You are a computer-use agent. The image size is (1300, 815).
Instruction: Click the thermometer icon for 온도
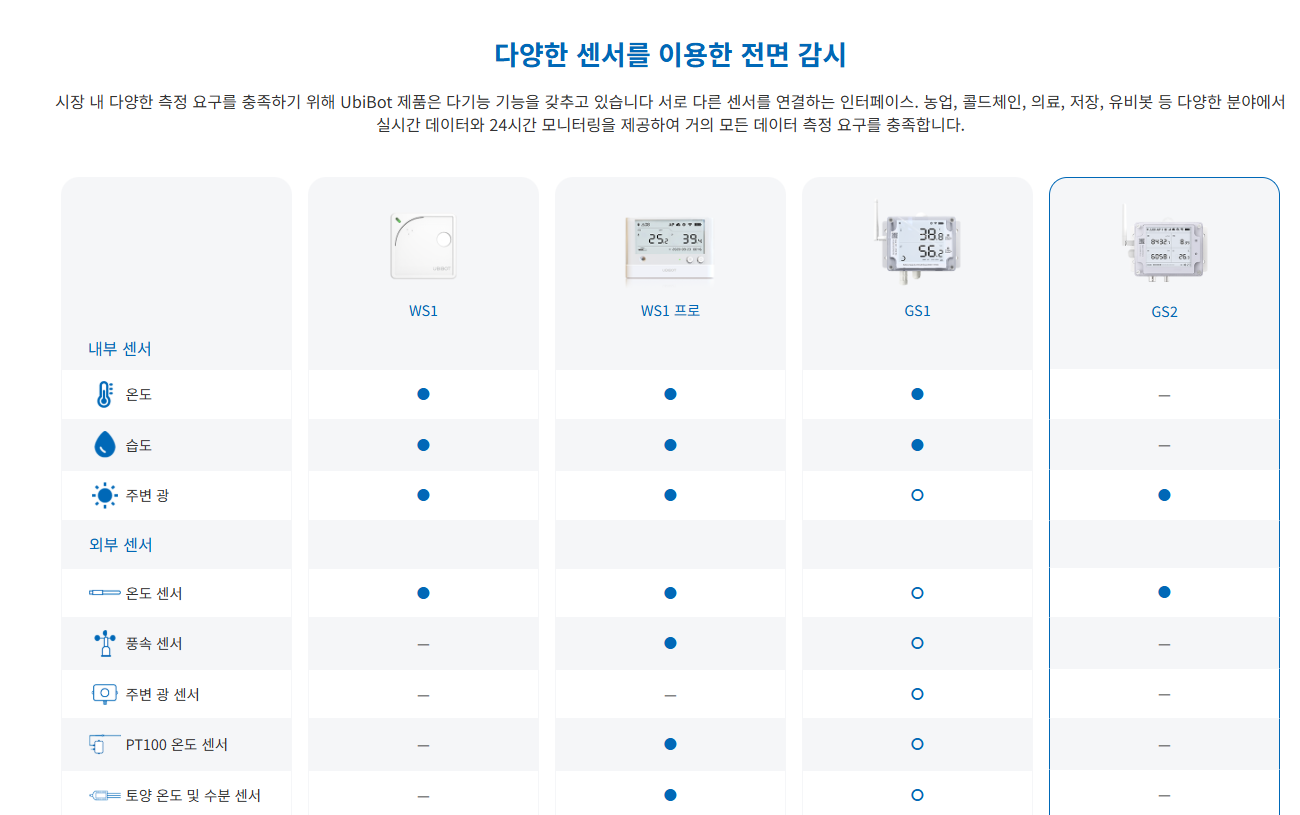[105, 395]
